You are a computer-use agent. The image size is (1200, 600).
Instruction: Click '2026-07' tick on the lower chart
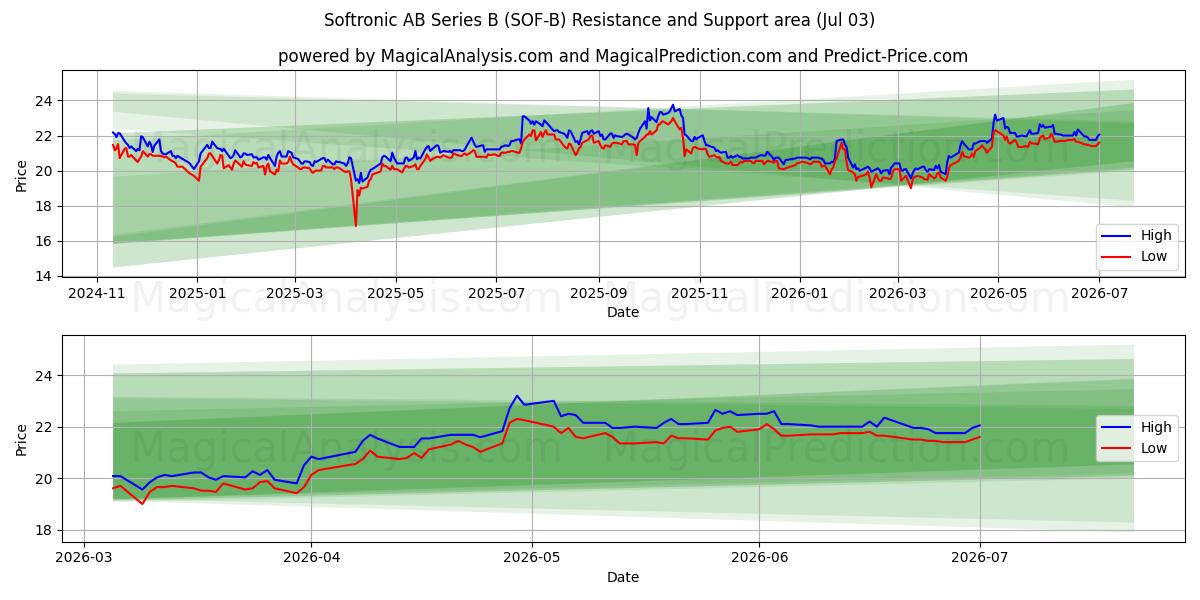979,559
